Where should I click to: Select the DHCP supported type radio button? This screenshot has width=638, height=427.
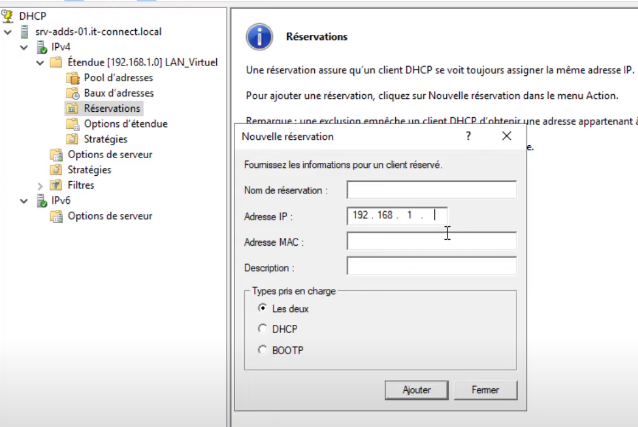262,328
